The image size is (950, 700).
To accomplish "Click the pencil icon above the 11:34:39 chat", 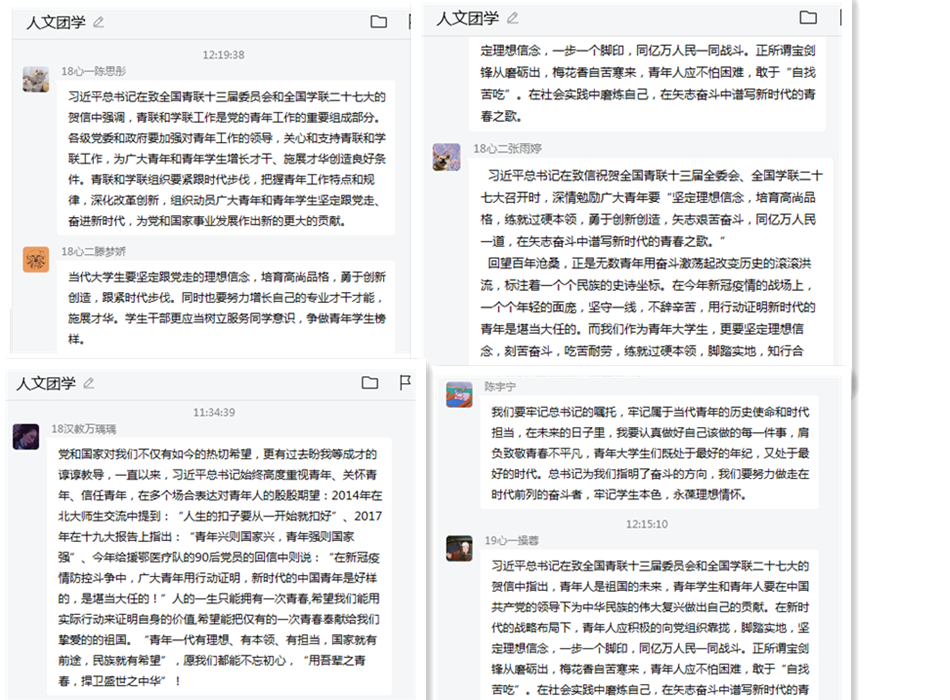I will tap(89, 383).
